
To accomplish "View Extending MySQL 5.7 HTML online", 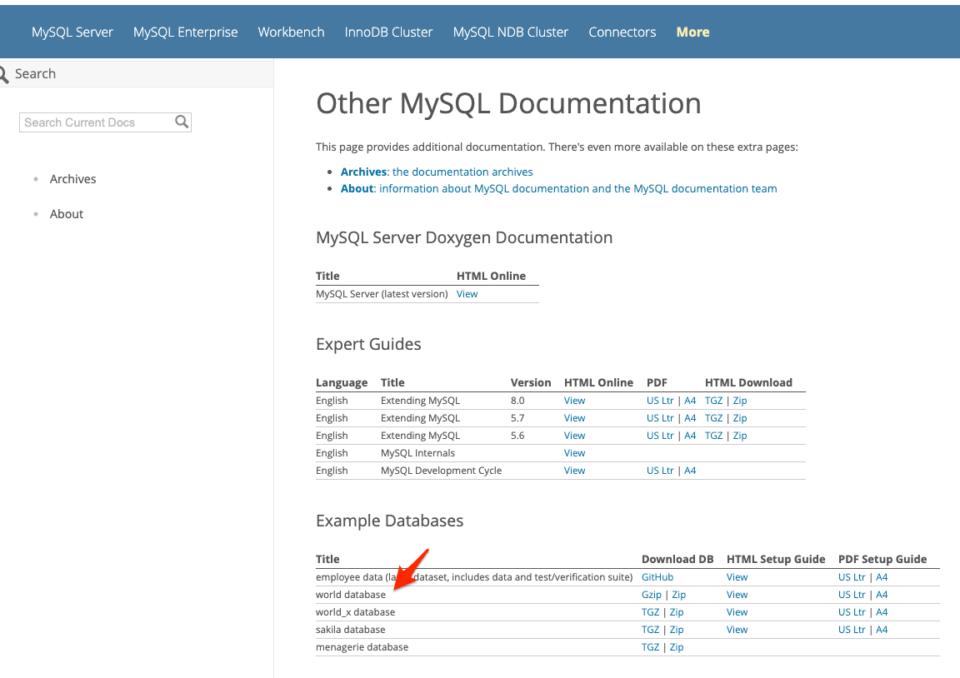I will 574,418.
